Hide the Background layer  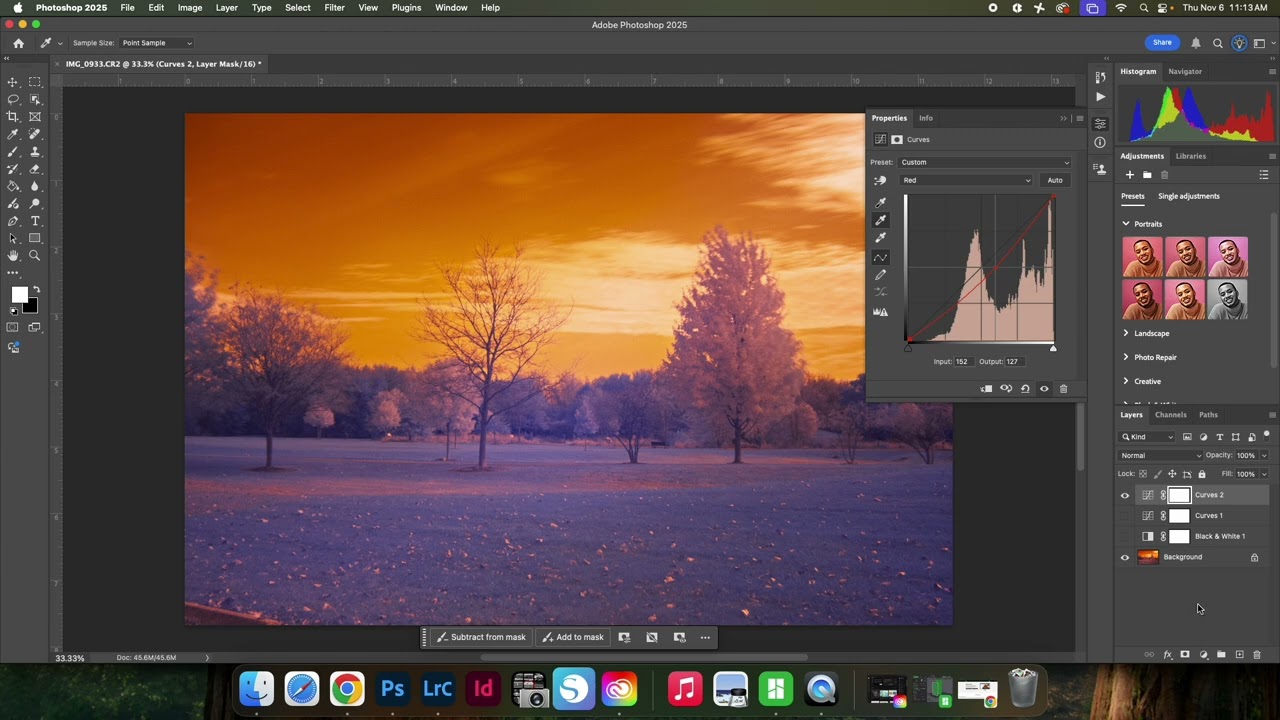click(1125, 558)
